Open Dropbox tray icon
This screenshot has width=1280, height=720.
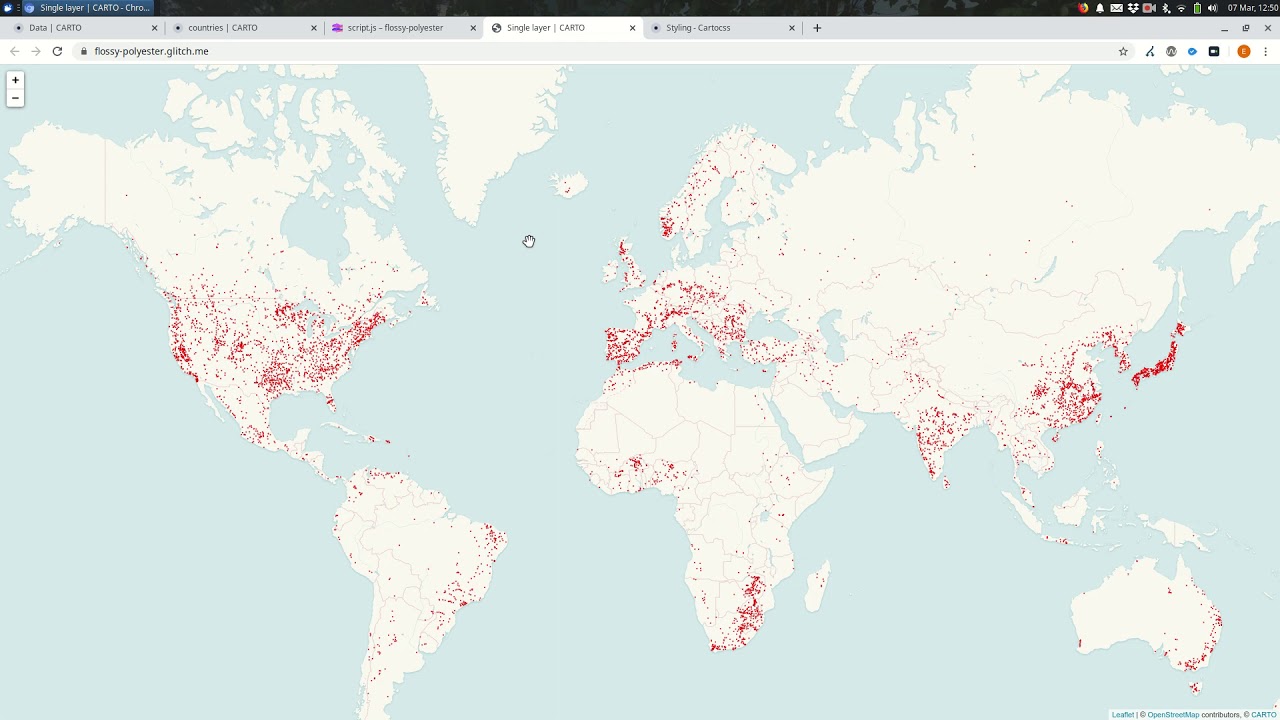pos(1133,8)
